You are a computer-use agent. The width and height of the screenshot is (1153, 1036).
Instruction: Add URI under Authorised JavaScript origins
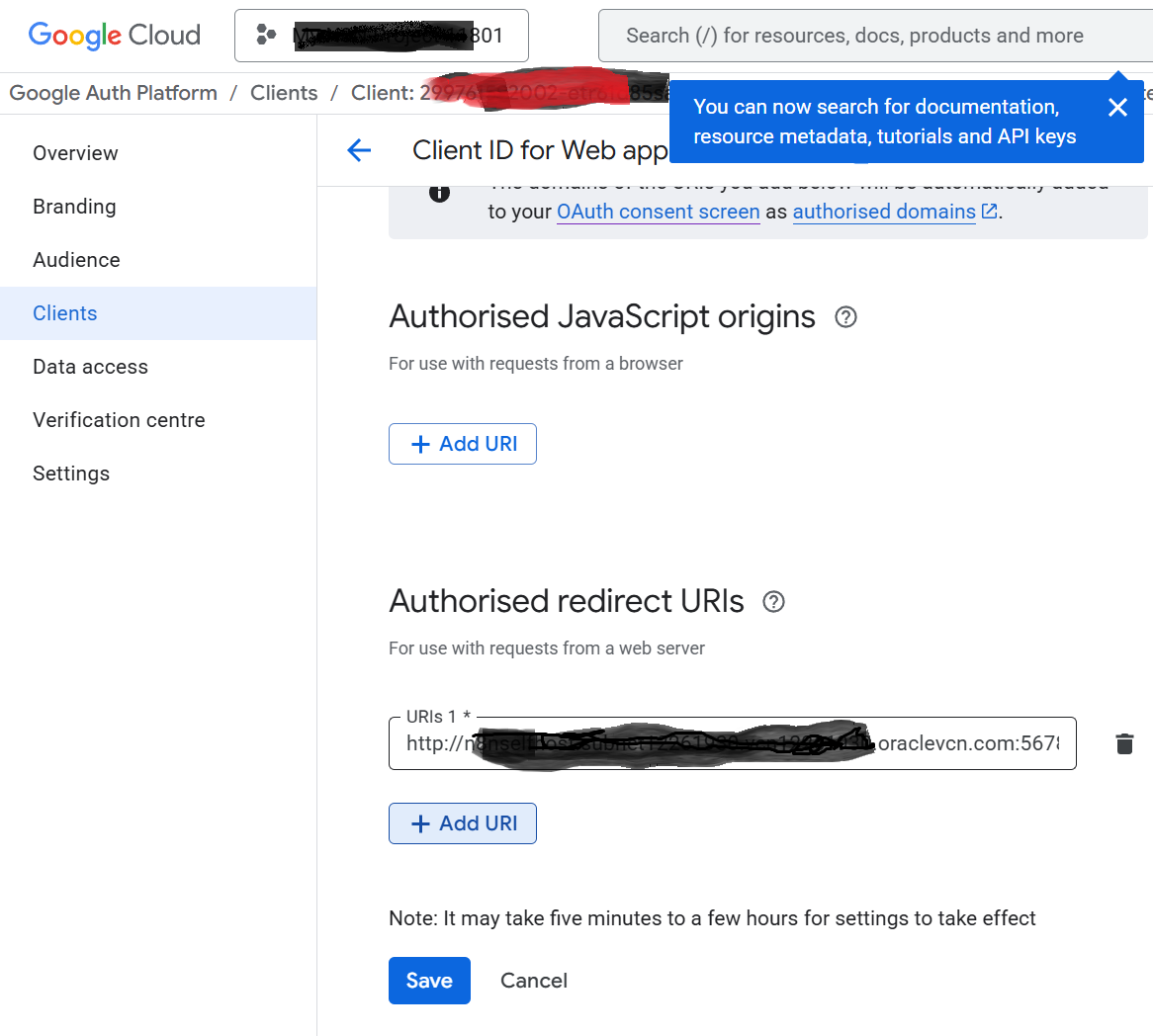coord(463,444)
